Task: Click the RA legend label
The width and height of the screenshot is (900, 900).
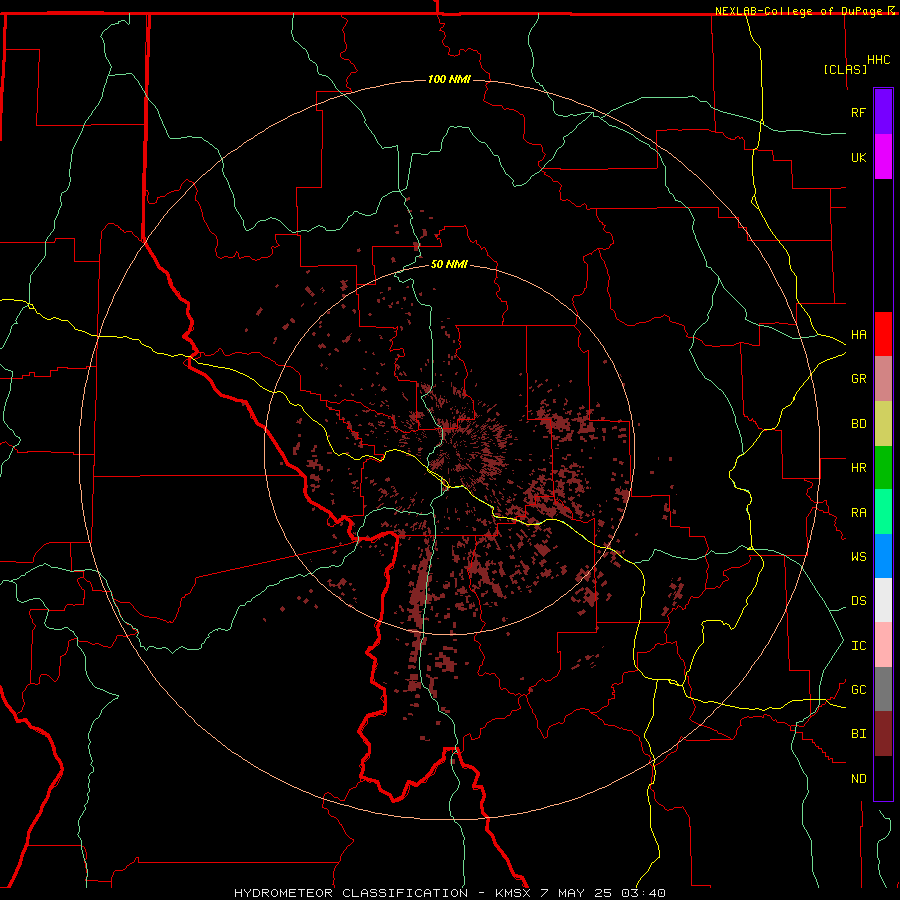Action: click(858, 513)
